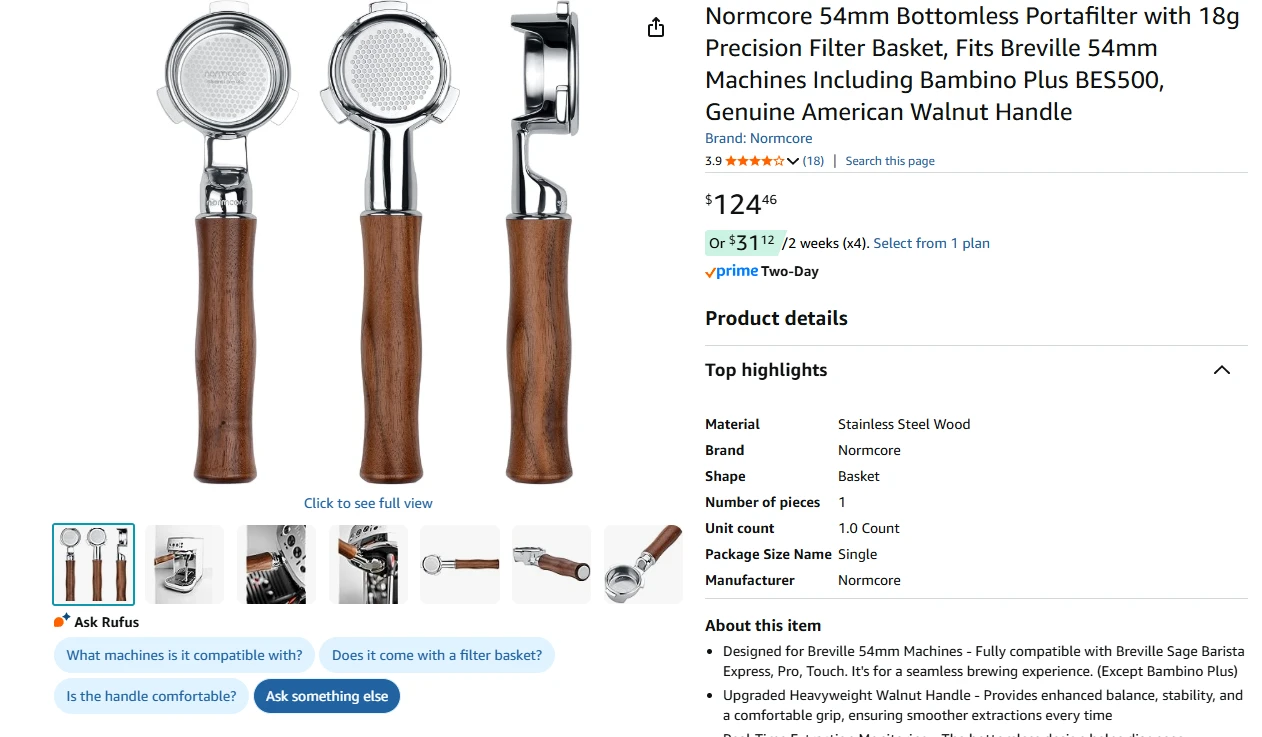This screenshot has width=1262, height=737.
Task: Click to see full view of image
Action: pyautogui.click(x=368, y=503)
